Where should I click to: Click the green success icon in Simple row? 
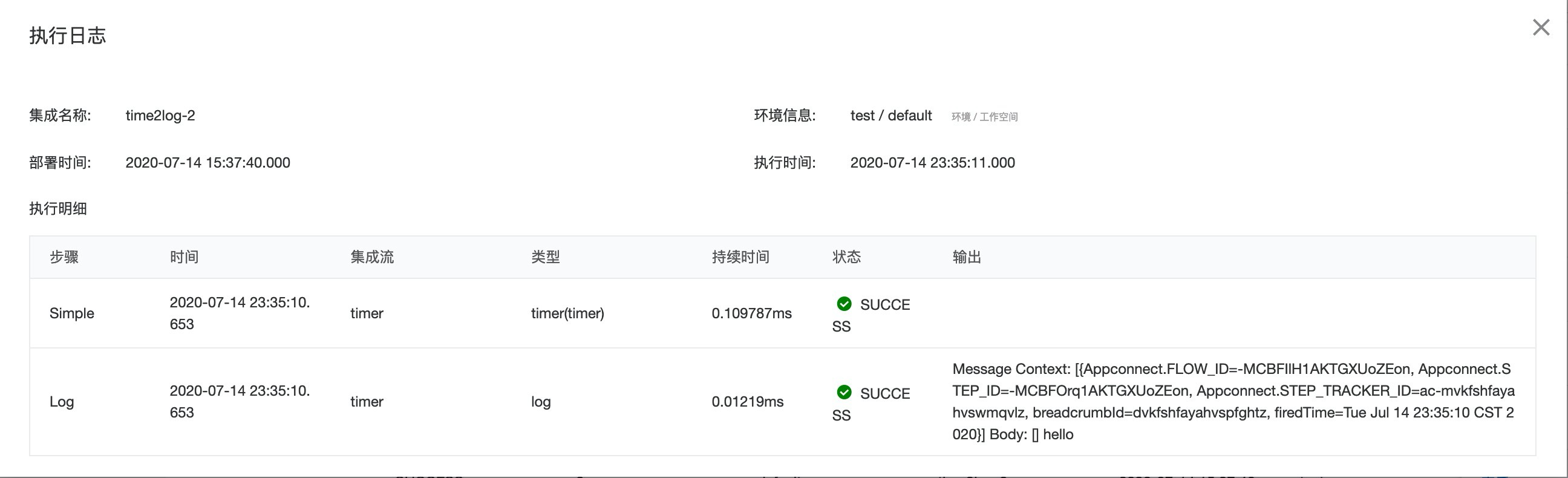point(844,304)
